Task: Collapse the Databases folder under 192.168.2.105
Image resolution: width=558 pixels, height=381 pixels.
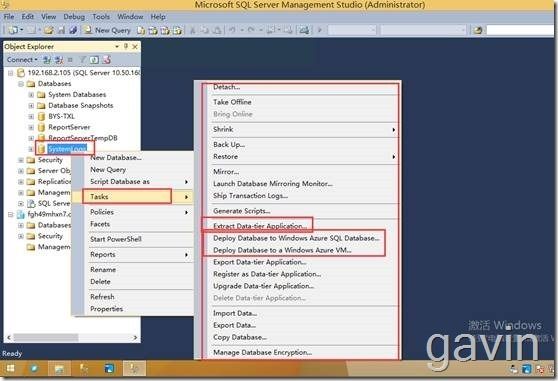Action: (x=21, y=84)
